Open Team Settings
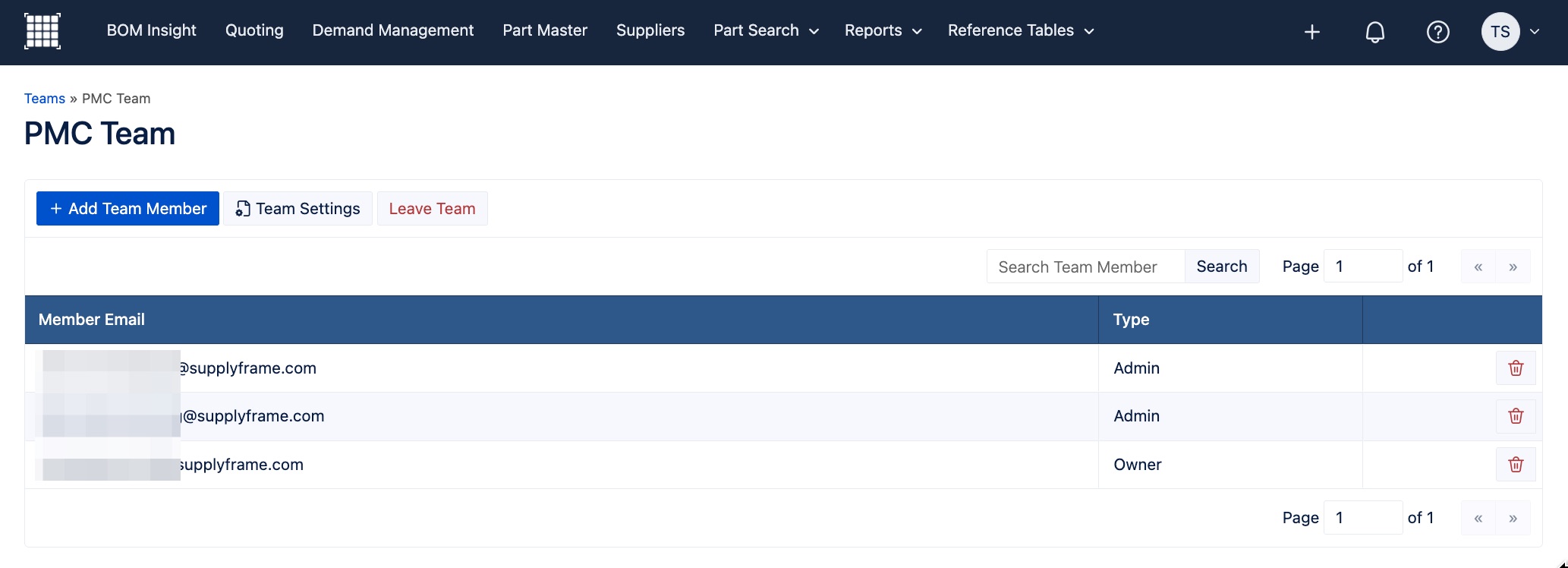The height and width of the screenshot is (568, 1568). [x=298, y=209]
